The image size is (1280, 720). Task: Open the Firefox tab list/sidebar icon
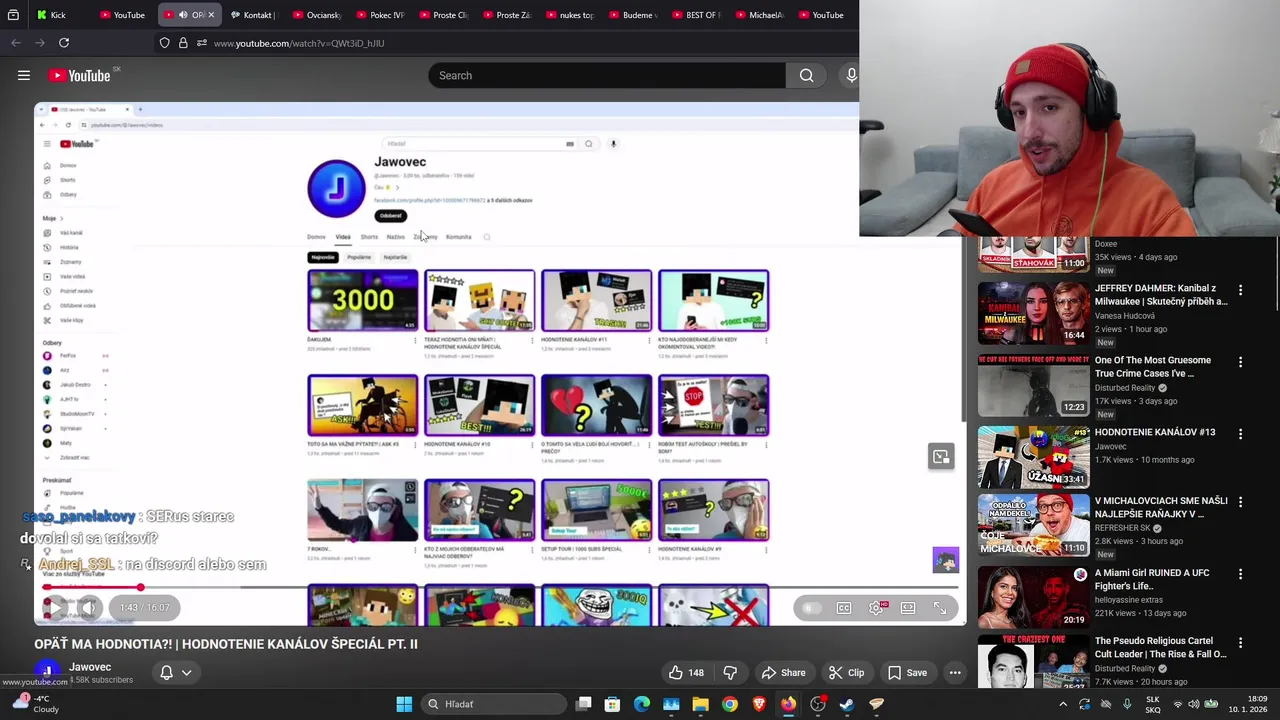(13, 15)
